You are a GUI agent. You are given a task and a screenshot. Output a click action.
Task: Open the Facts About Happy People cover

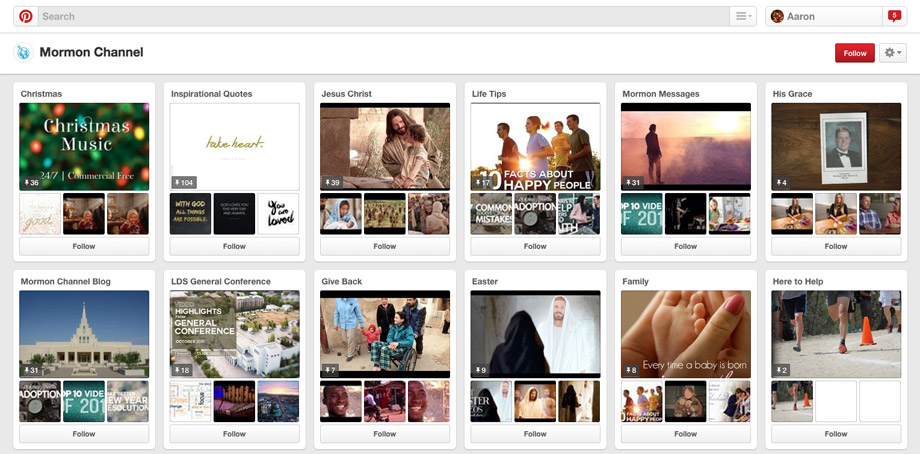click(x=535, y=147)
